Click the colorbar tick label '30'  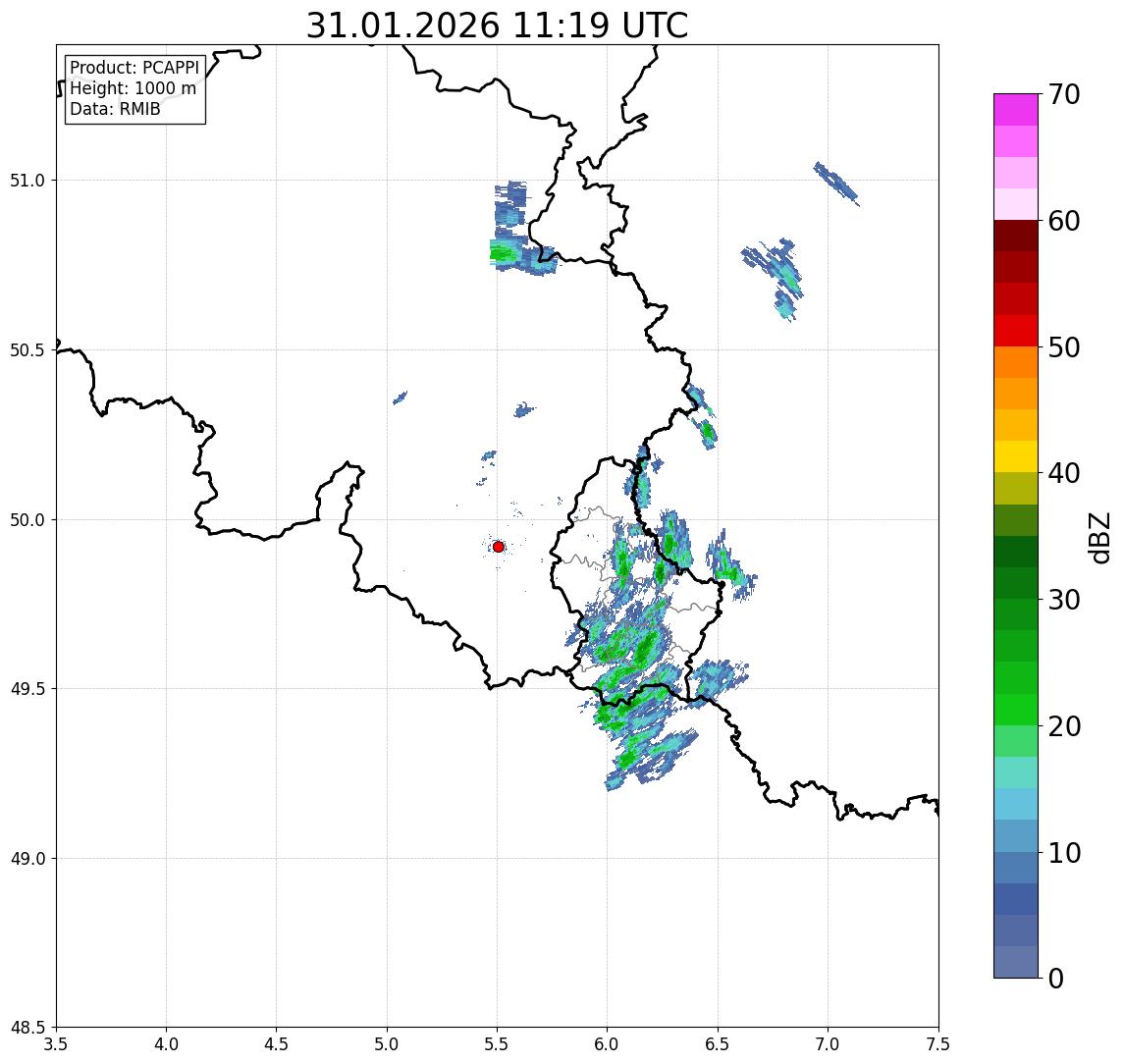(1063, 600)
